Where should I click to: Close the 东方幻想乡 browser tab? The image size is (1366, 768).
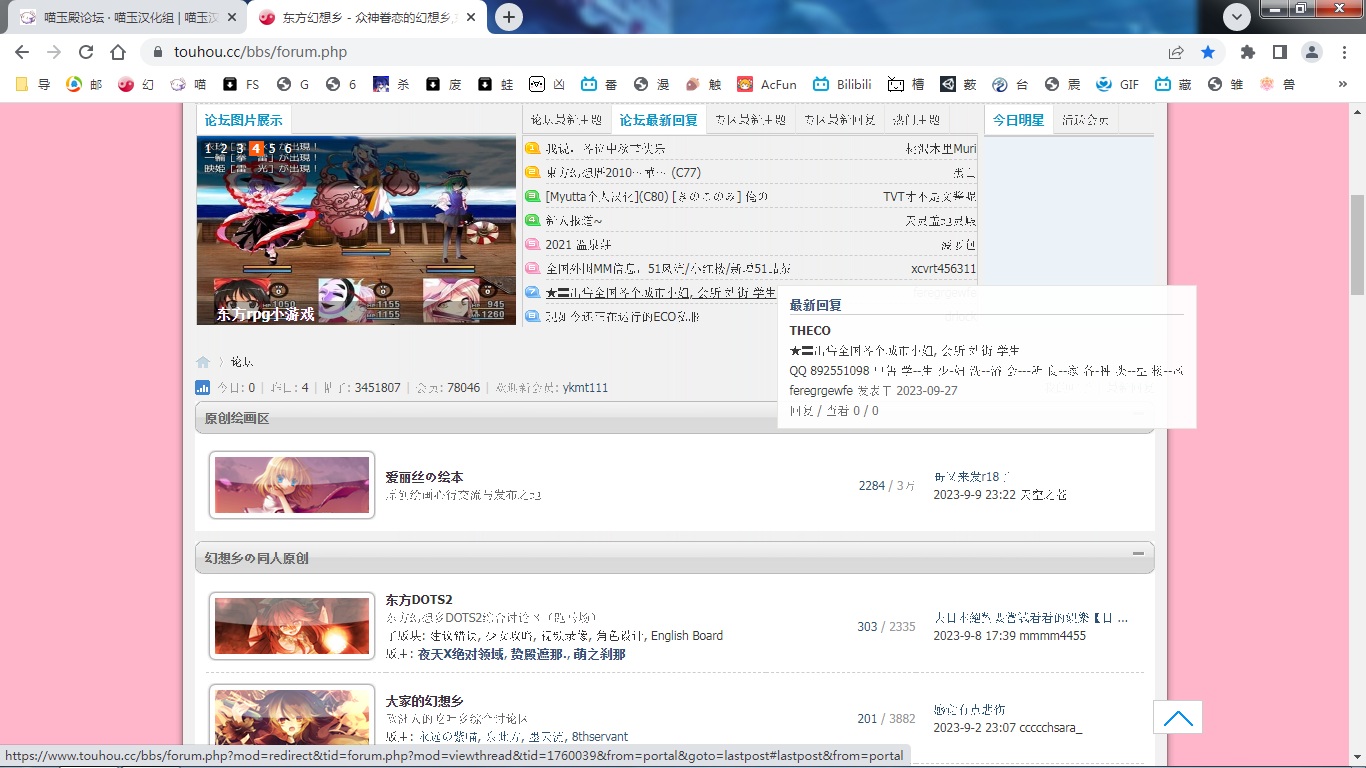470,17
